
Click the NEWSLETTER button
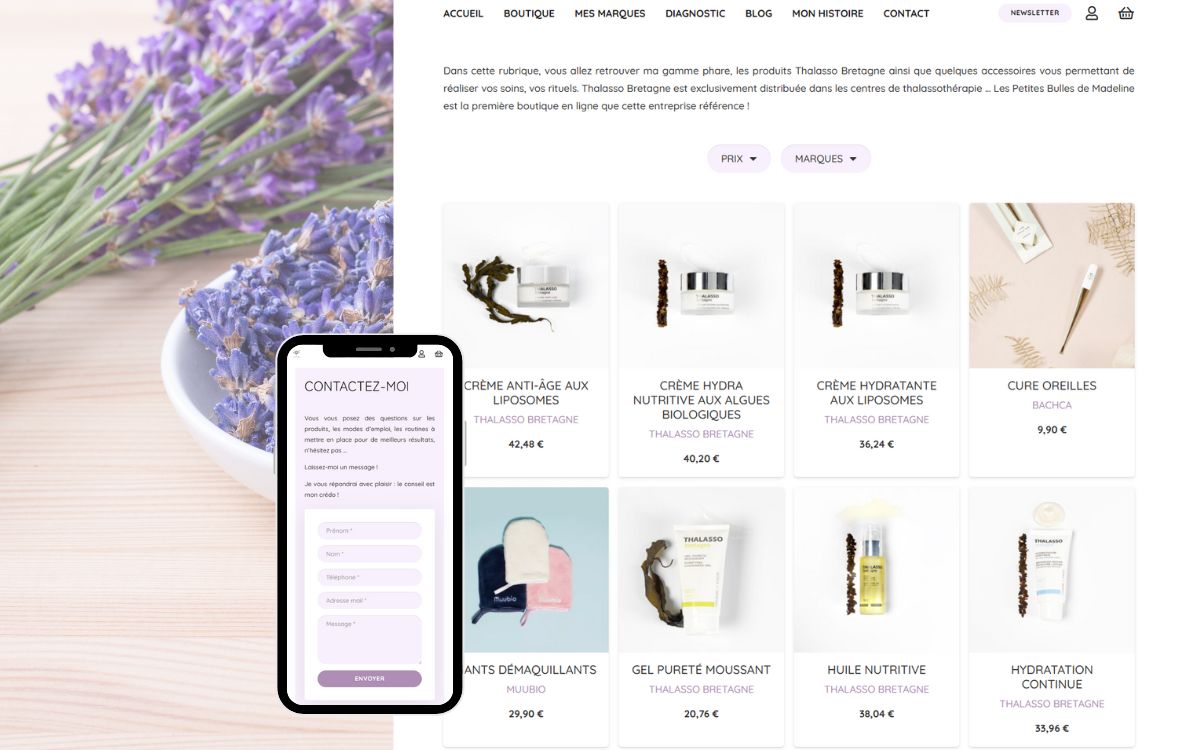pos(1034,13)
